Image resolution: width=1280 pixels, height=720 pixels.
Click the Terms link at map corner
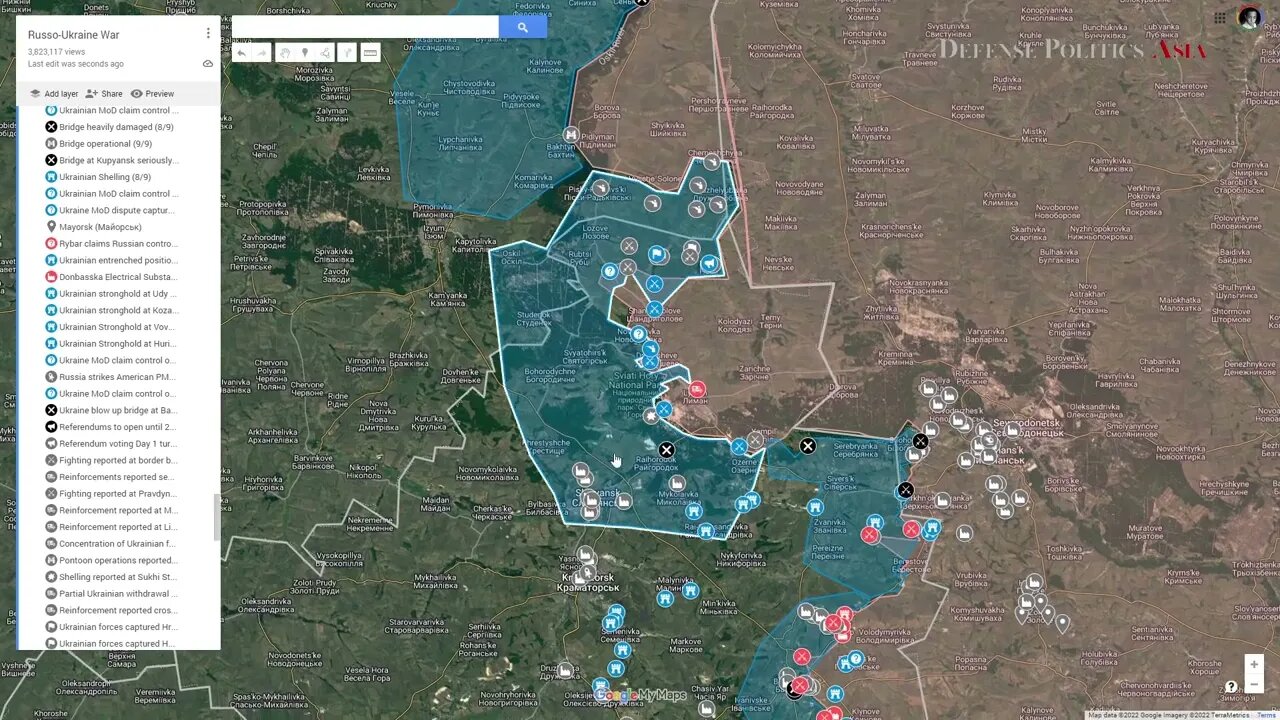click(1266, 715)
